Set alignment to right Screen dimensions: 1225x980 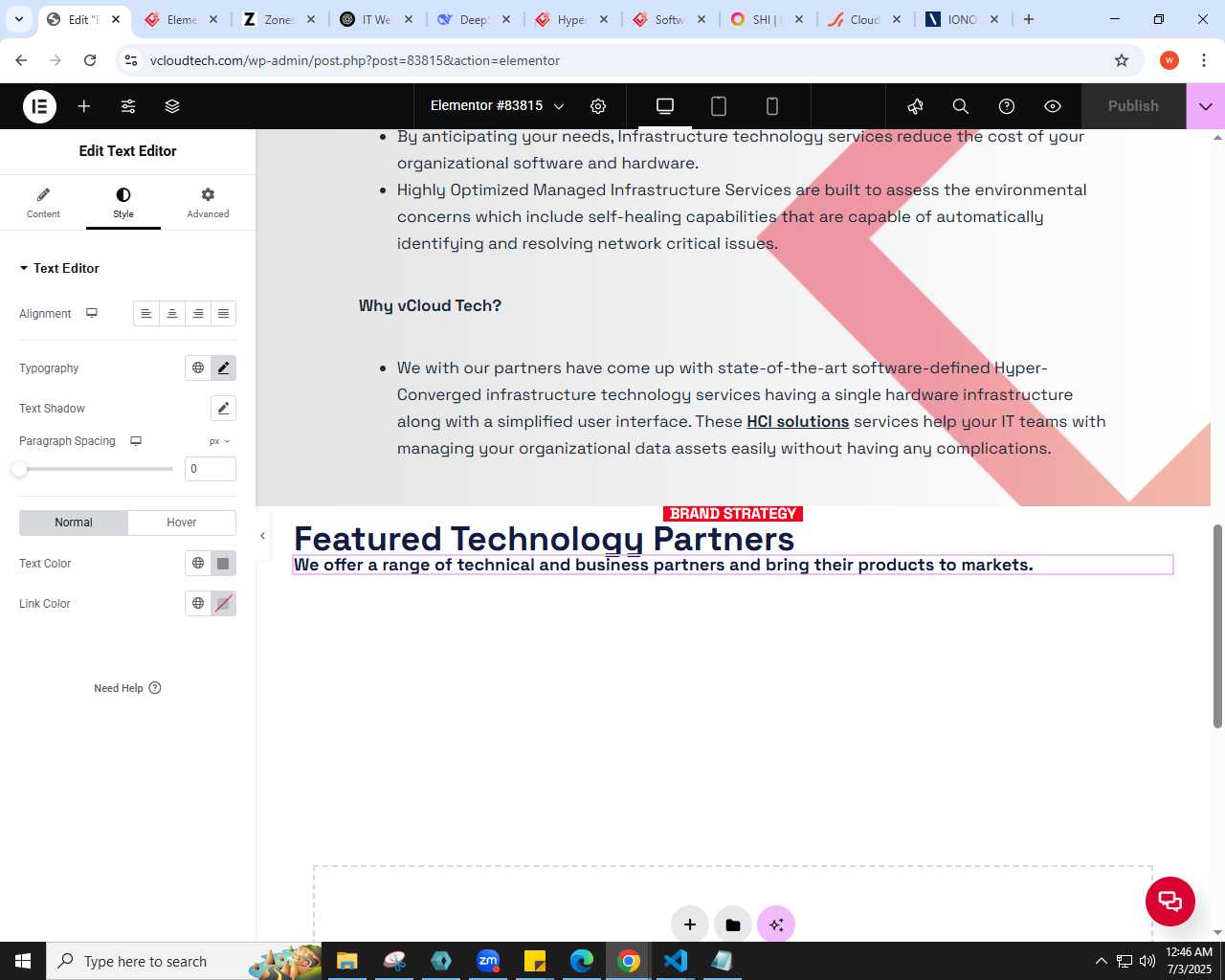[x=198, y=314]
